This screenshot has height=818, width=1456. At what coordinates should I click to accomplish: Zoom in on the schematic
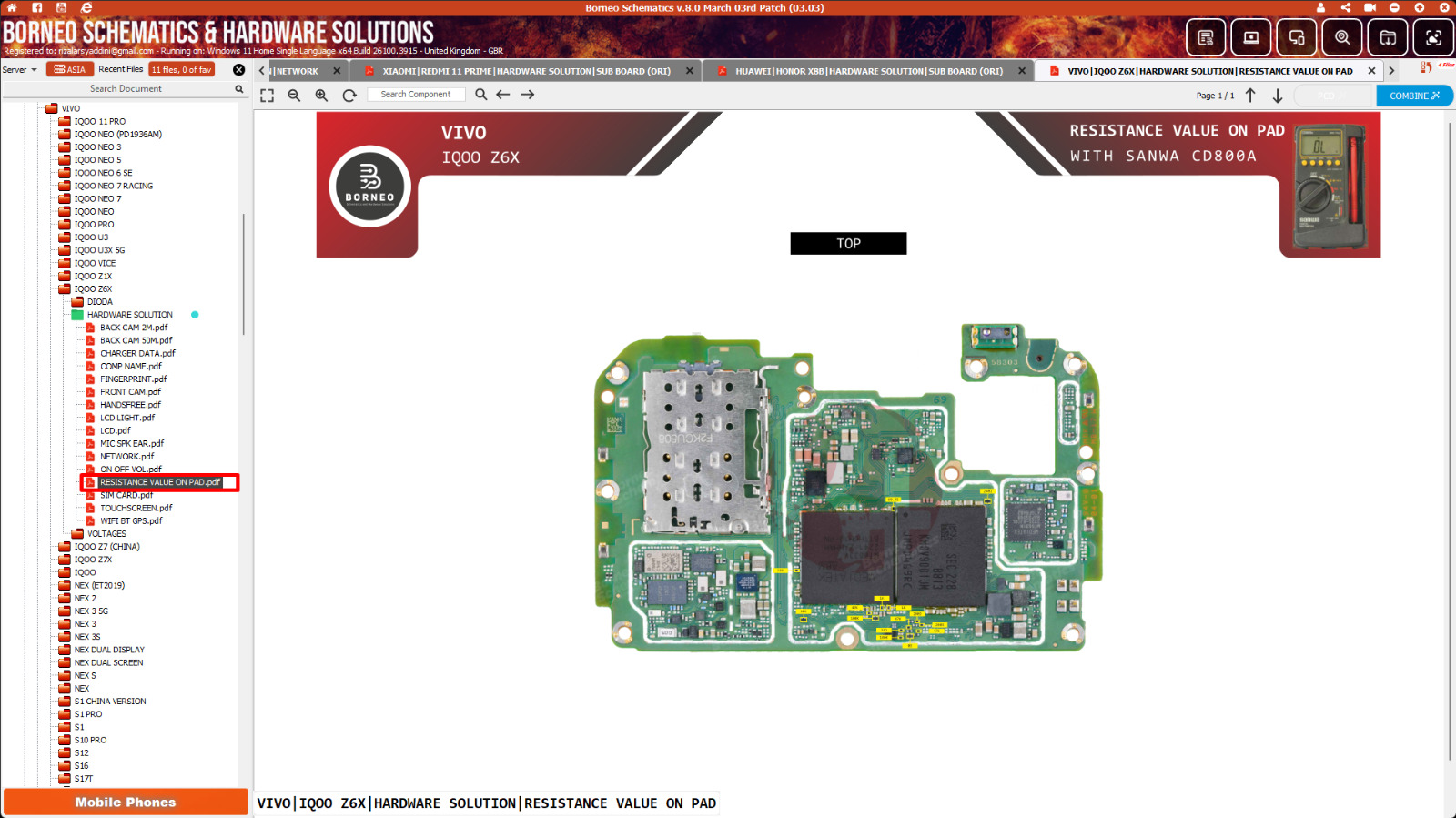[321, 95]
